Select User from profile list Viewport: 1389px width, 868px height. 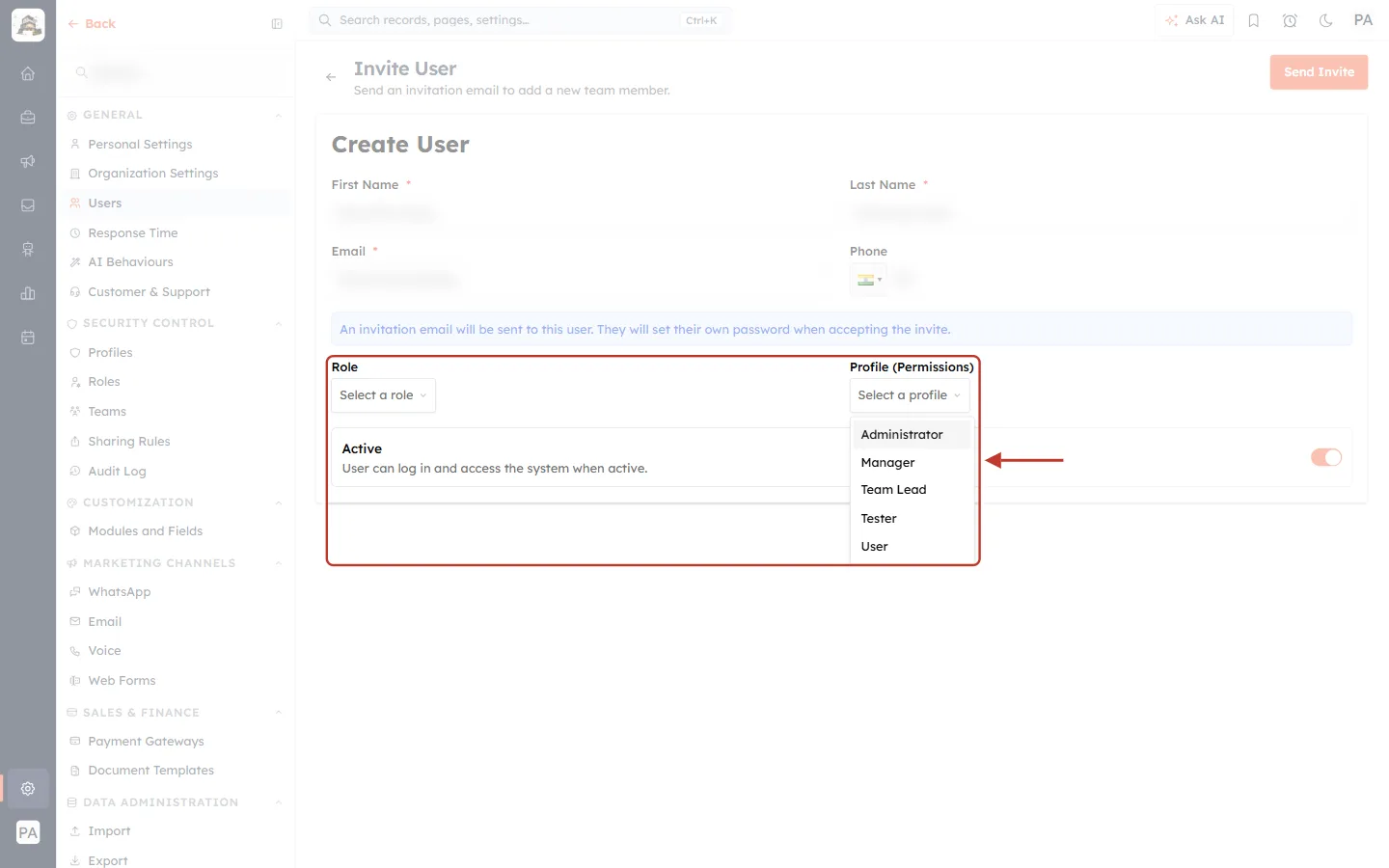point(911,547)
